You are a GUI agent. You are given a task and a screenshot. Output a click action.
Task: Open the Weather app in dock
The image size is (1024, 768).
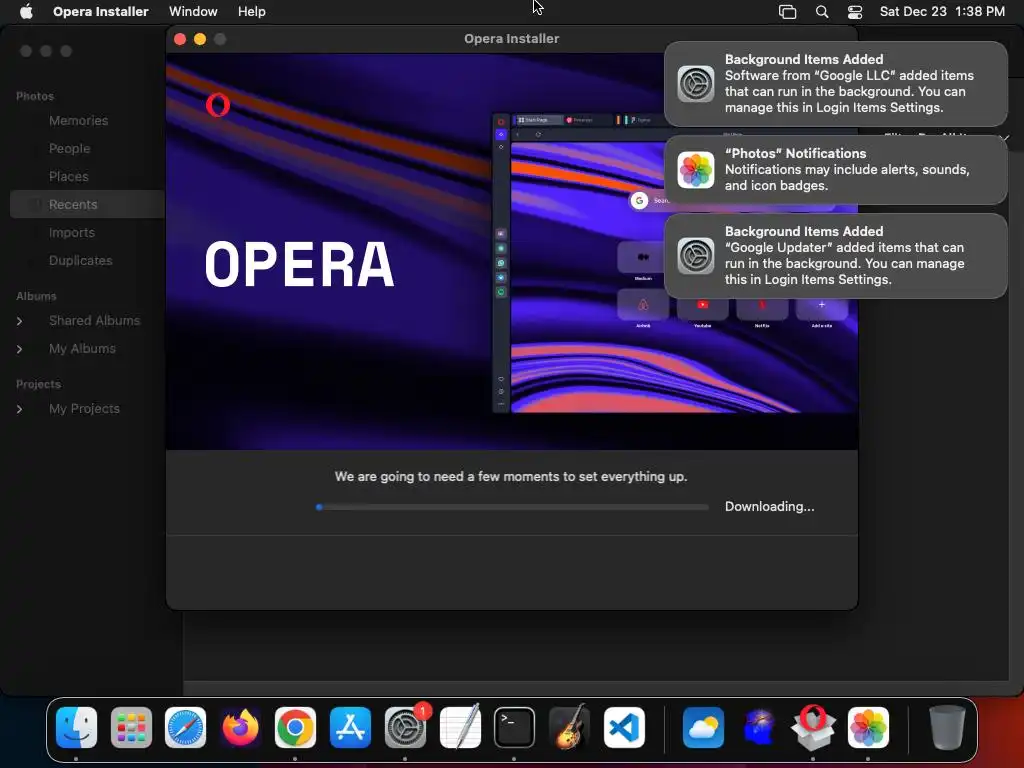703,728
